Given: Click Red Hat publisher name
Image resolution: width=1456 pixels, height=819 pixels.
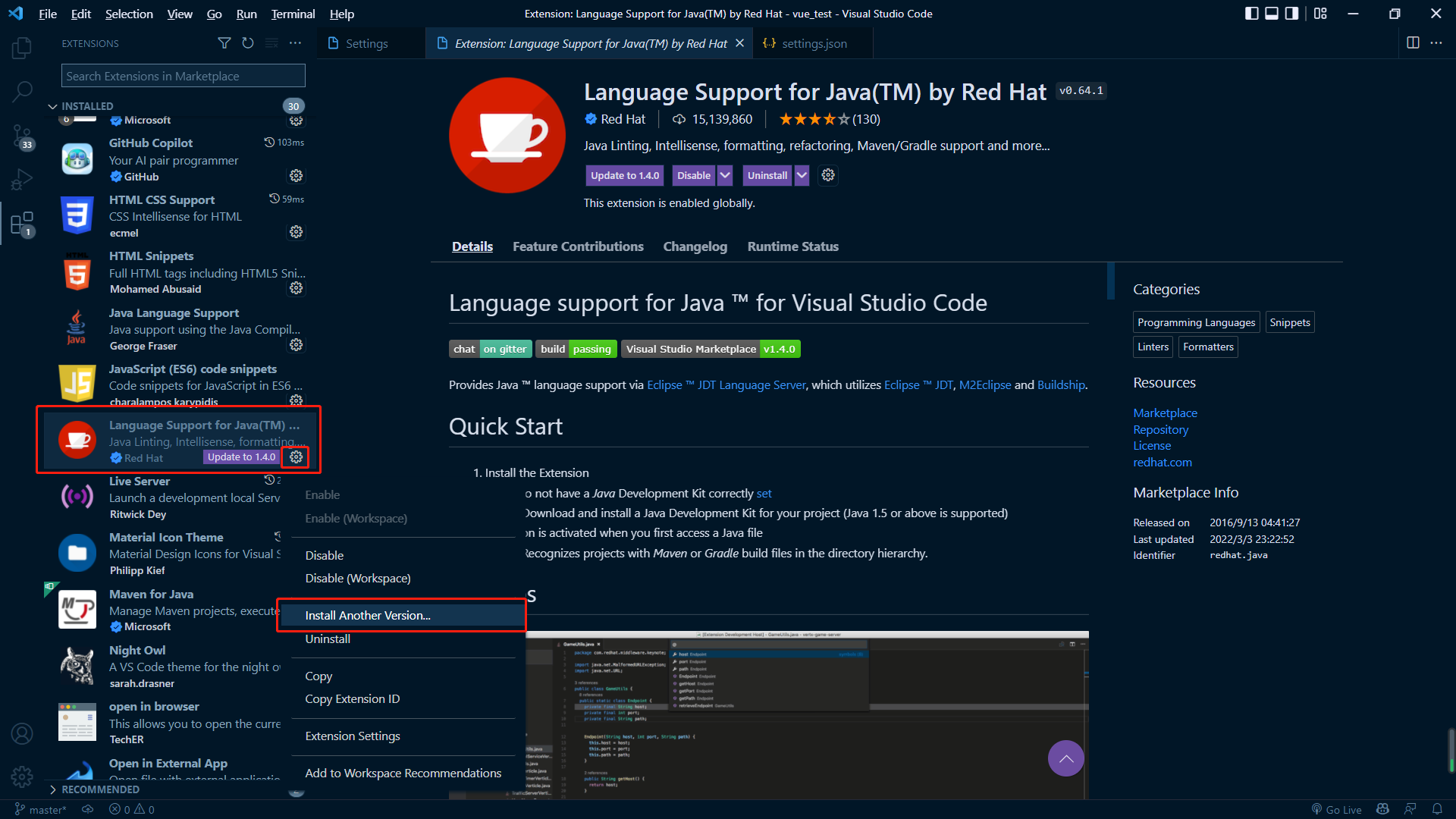Looking at the screenshot, I should pyautogui.click(x=623, y=119).
